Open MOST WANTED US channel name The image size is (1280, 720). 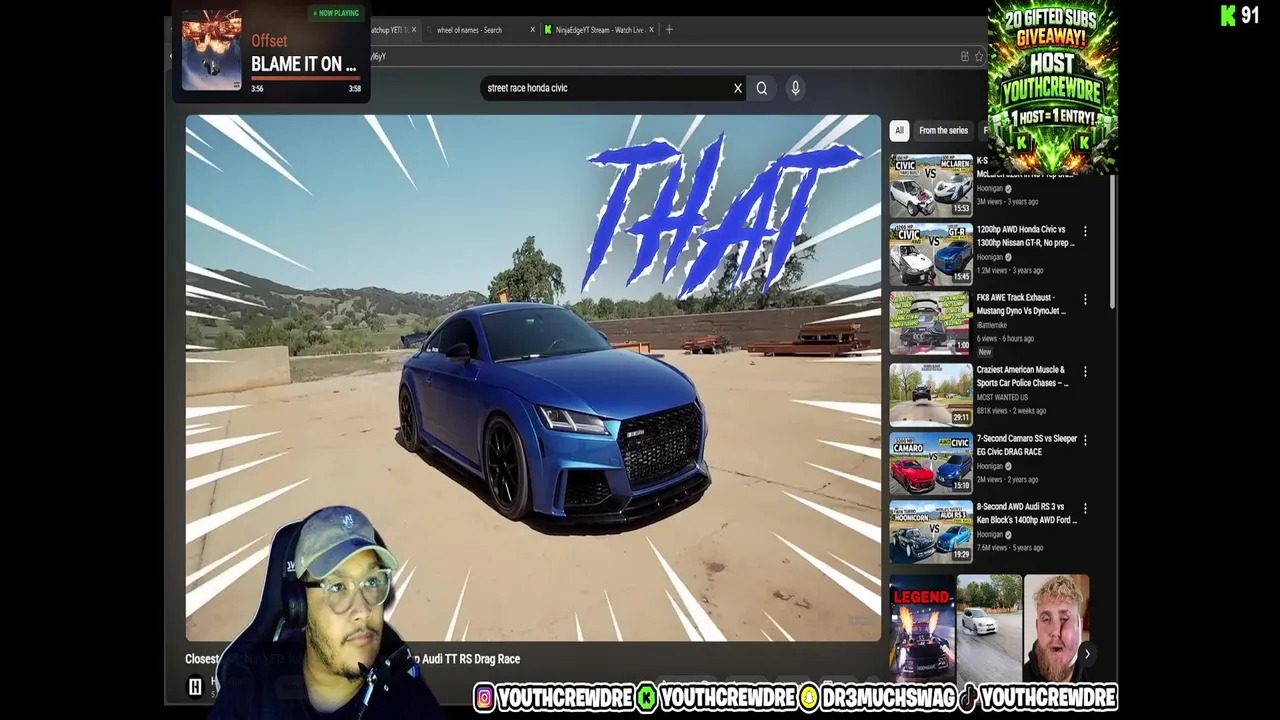point(1002,397)
